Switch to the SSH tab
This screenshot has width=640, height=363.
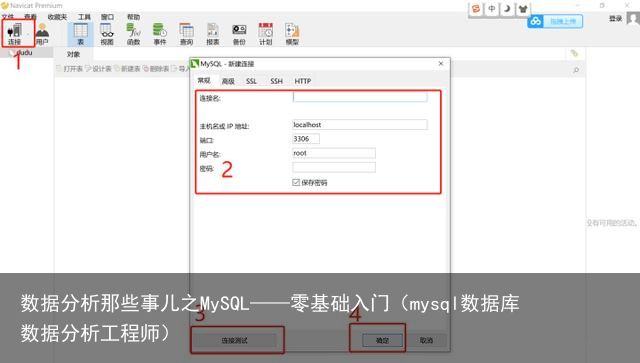(276, 81)
